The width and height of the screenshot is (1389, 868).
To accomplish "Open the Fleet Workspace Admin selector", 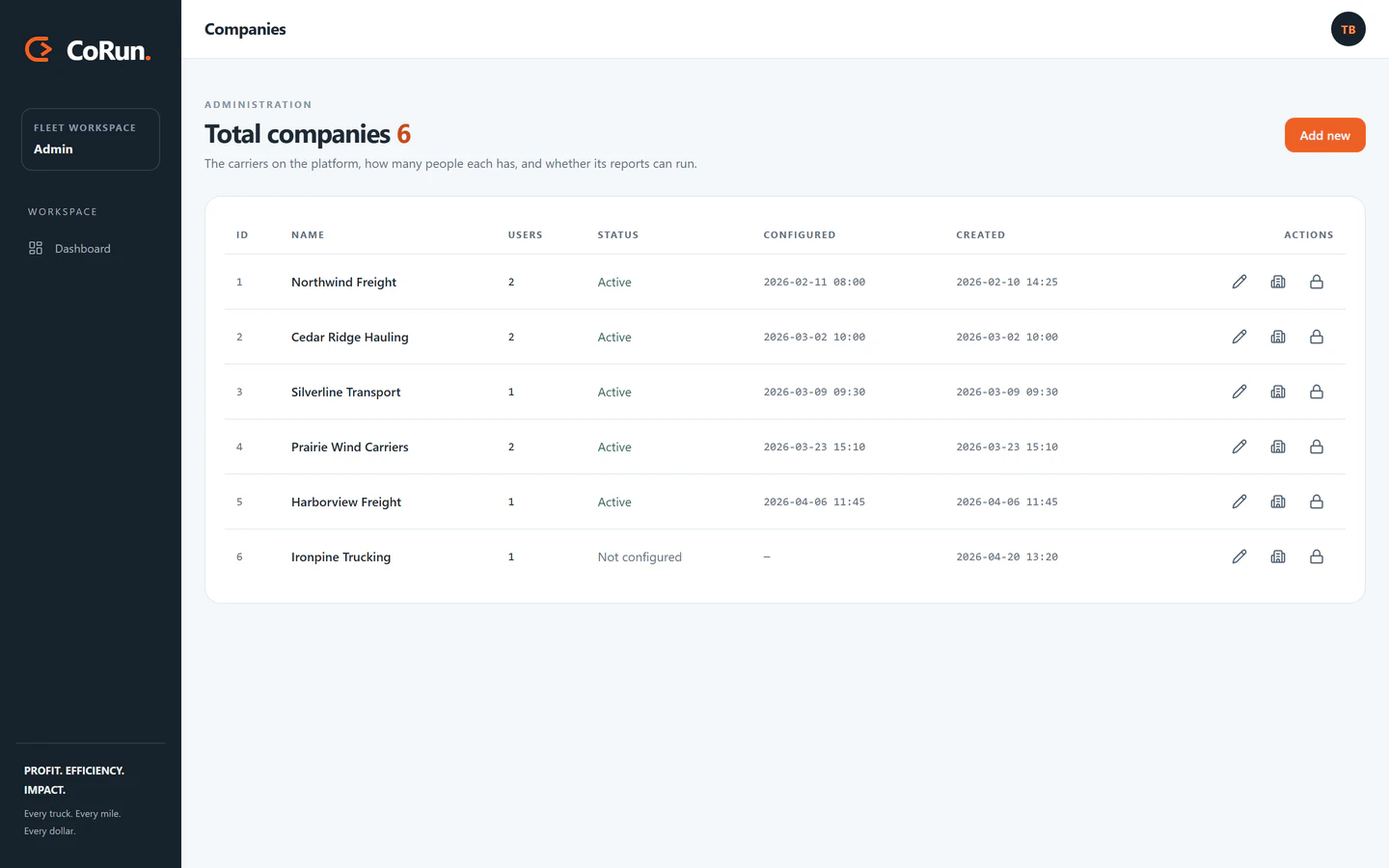I will tap(91, 139).
